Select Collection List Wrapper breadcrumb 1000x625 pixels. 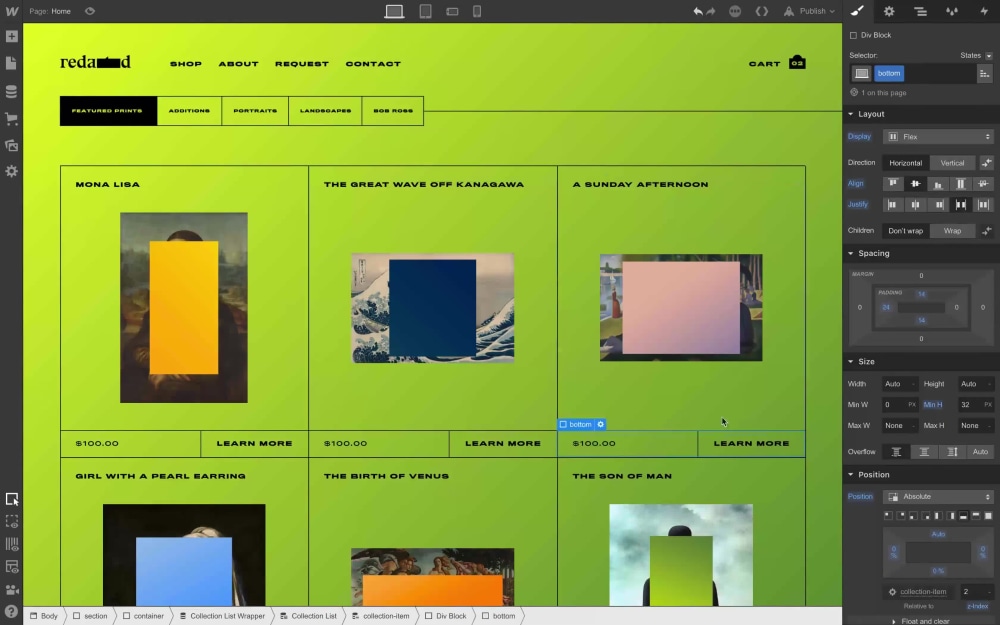point(222,616)
